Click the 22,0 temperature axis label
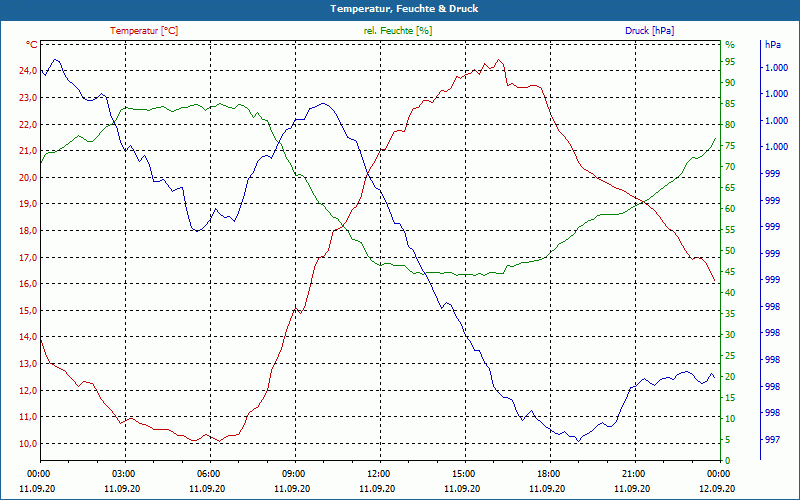This screenshot has height=500, width=800. 28,124
